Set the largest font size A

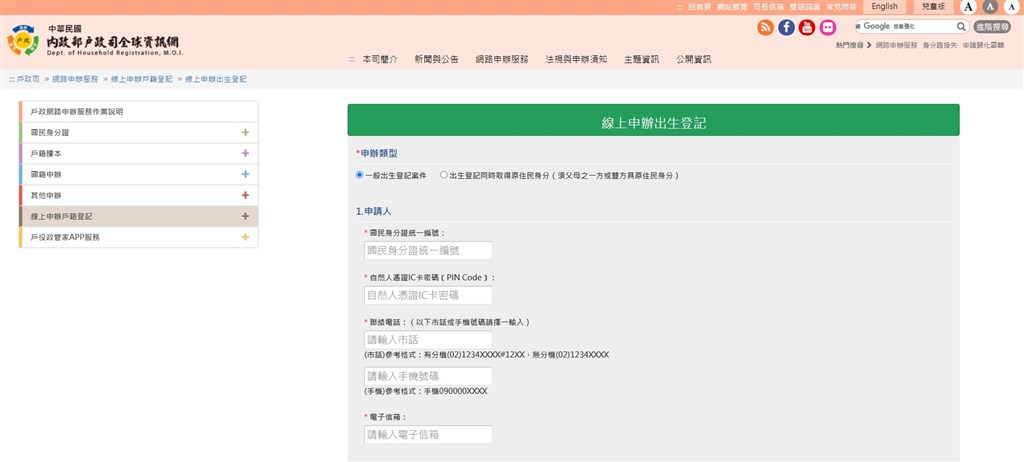pos(969,7)
